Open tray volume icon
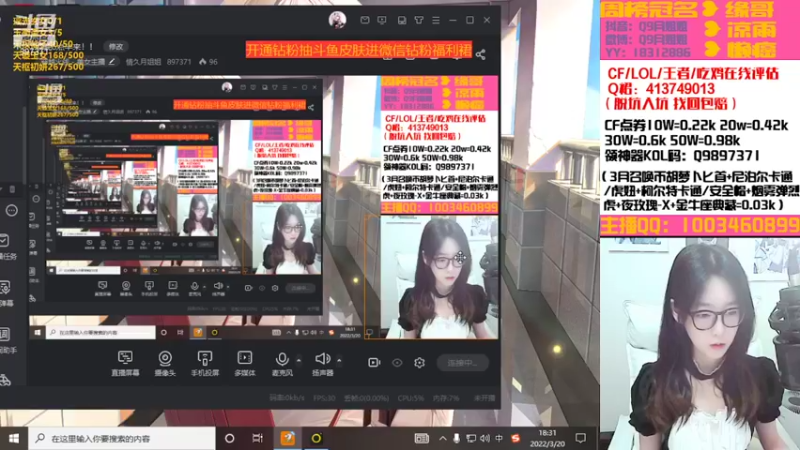 pyautogui.click(x=485, y=438)
